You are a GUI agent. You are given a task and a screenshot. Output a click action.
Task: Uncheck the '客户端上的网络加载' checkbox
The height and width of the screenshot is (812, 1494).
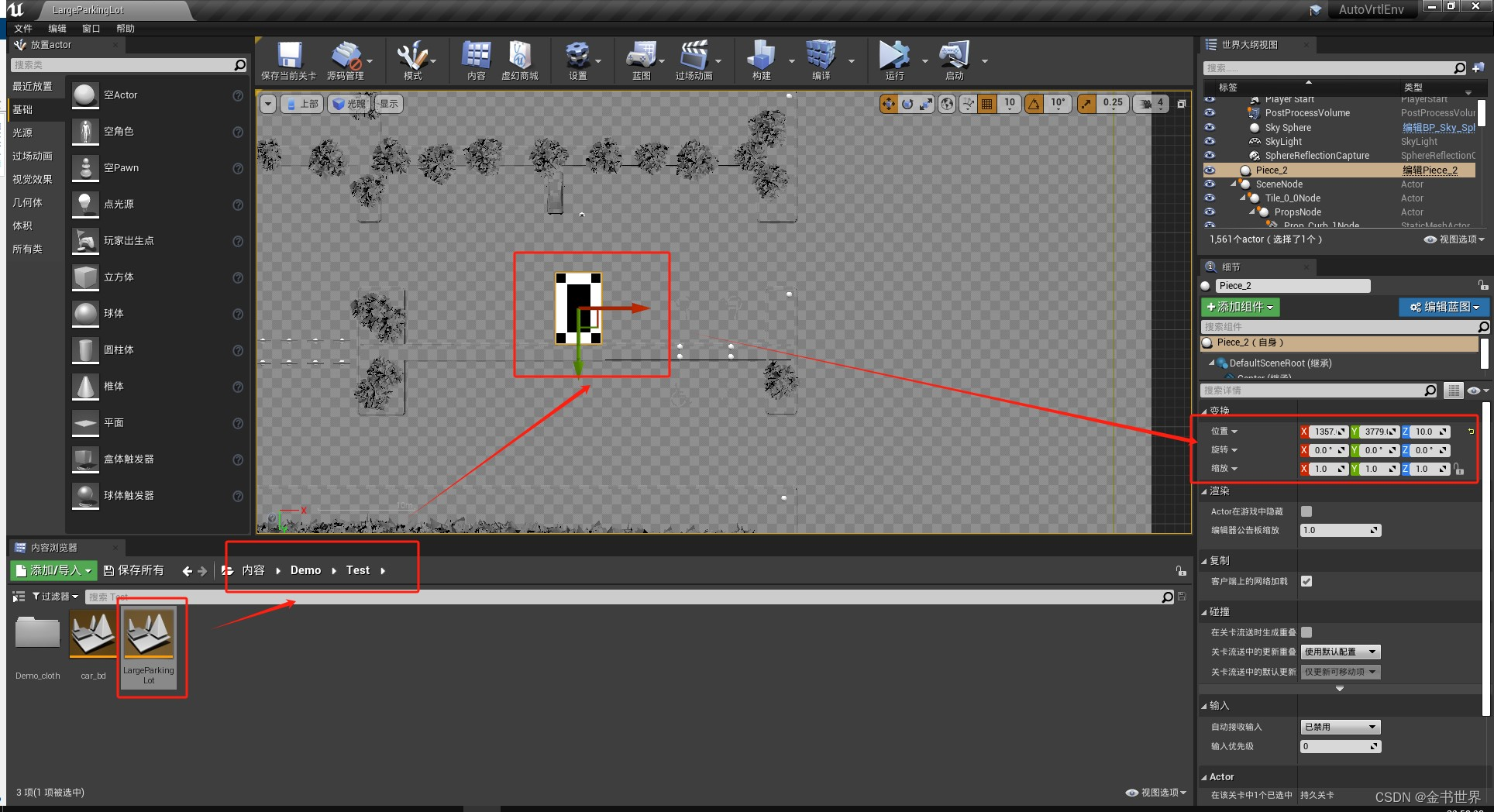pyautogui.click(x=1306, y=581)
